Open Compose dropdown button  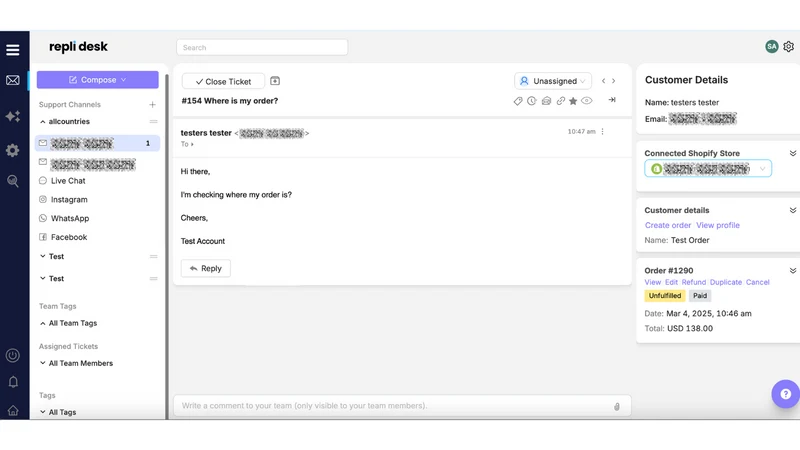pyautogui.click(x=97, y=80)
